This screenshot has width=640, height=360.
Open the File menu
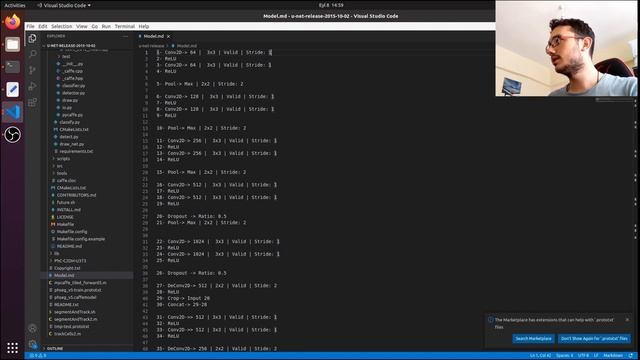point(30,26)
